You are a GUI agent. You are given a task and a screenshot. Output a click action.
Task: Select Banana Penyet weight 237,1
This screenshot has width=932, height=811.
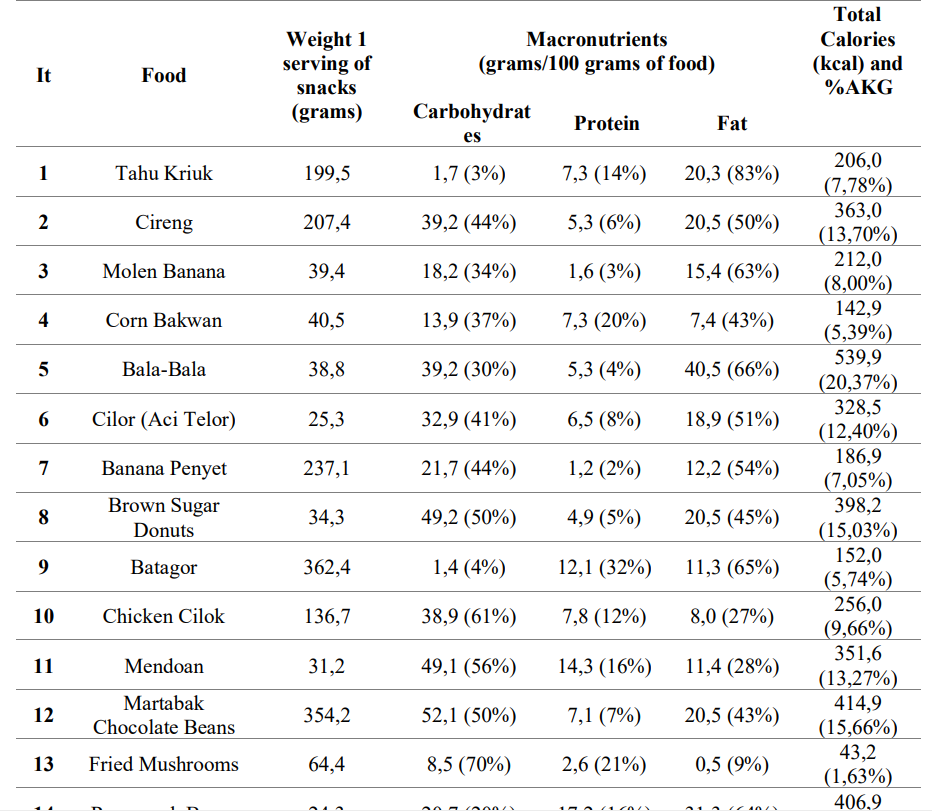[x=327, y=468]
